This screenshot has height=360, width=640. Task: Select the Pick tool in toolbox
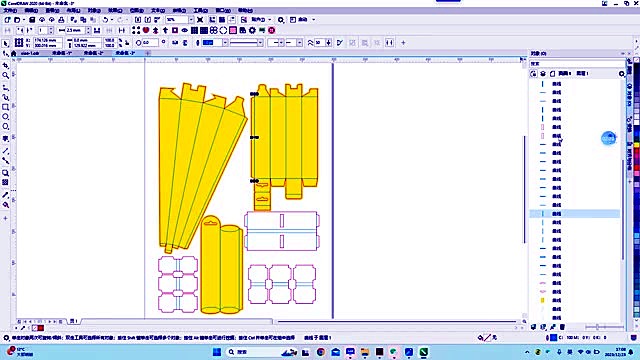click(x=5, y=43)
